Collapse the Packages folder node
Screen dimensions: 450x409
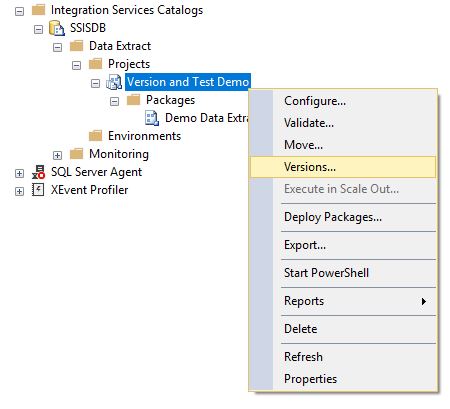pos(114,101)
